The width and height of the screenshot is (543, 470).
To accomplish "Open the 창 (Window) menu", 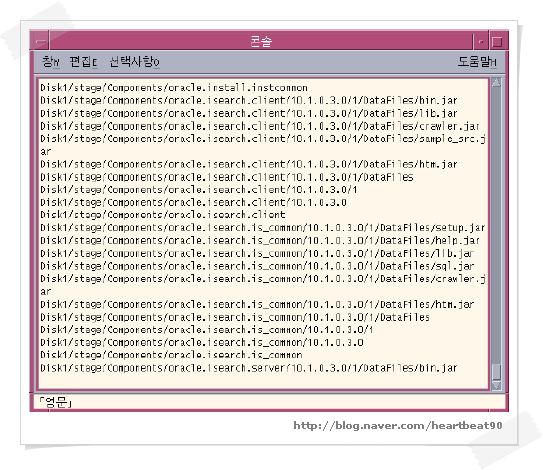I will 51,62.
